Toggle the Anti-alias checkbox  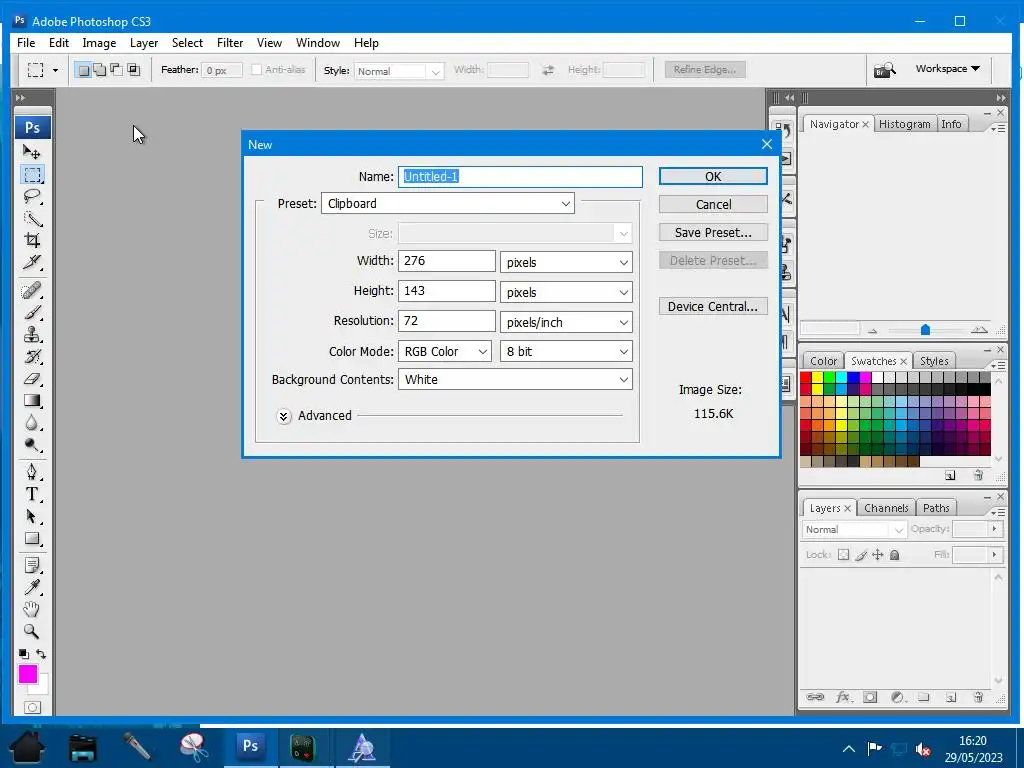pyautogui.click(x=257, y=69)
